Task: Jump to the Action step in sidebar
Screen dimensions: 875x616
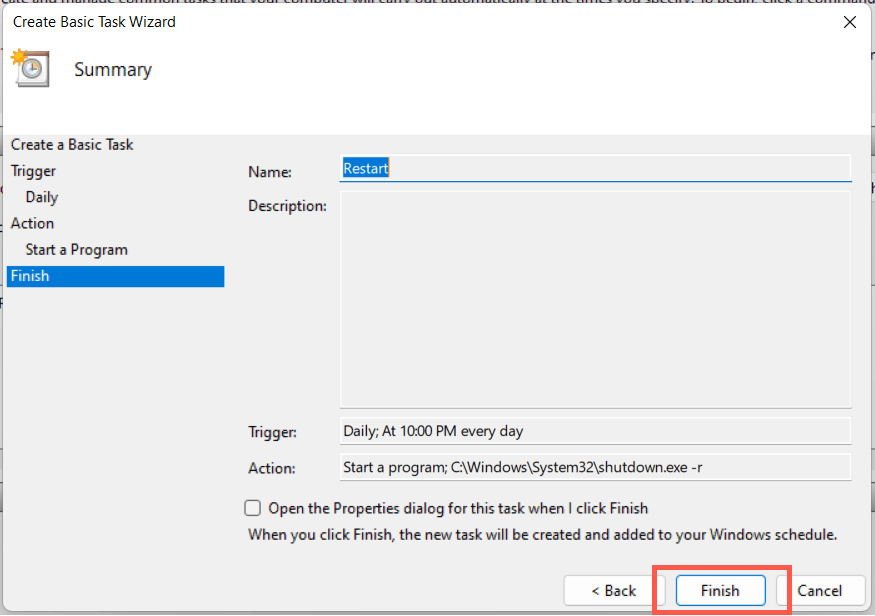Action: pyautogui.click(x=32, y=223)
